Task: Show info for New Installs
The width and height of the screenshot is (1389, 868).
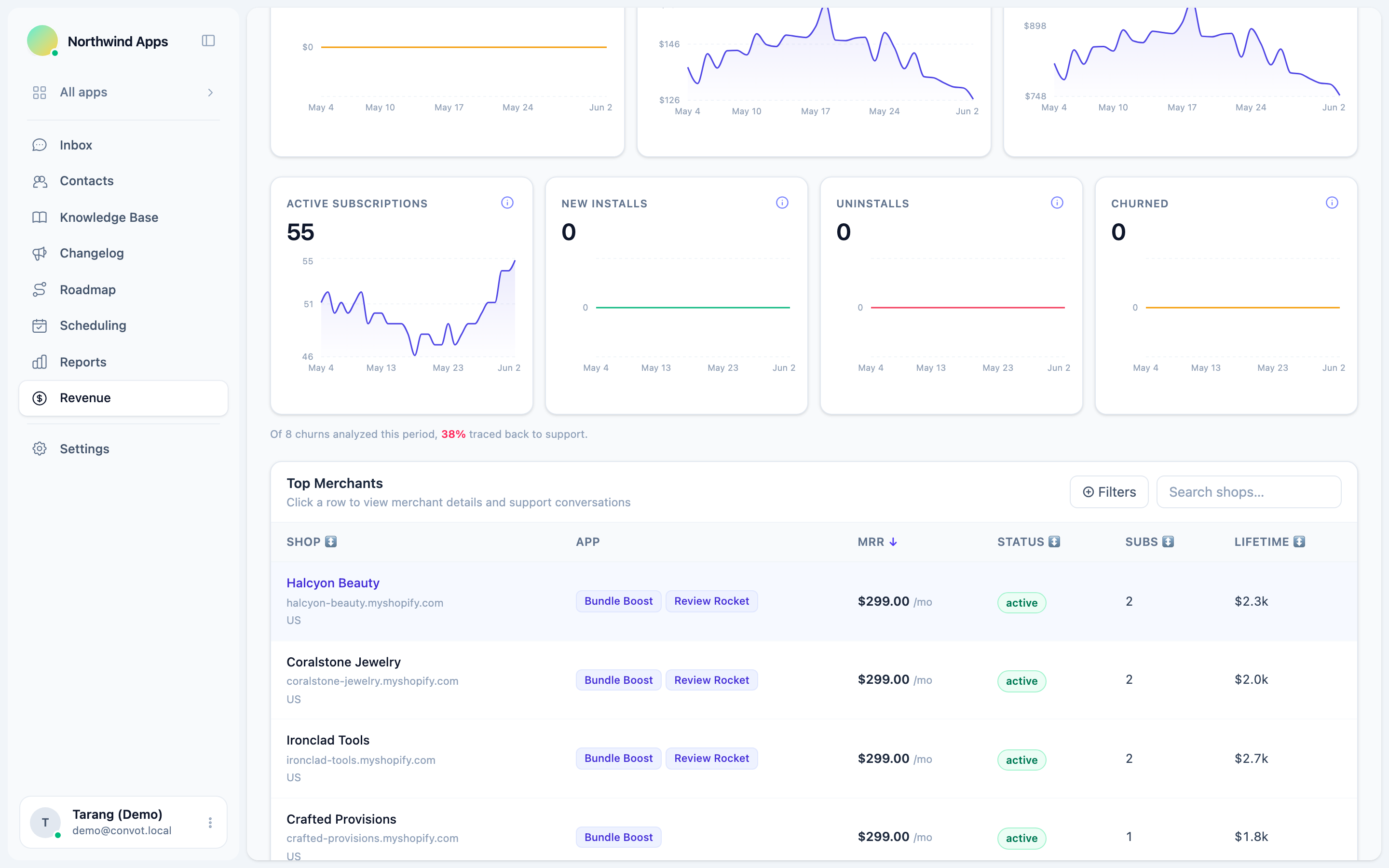Action: pos(782,203)
